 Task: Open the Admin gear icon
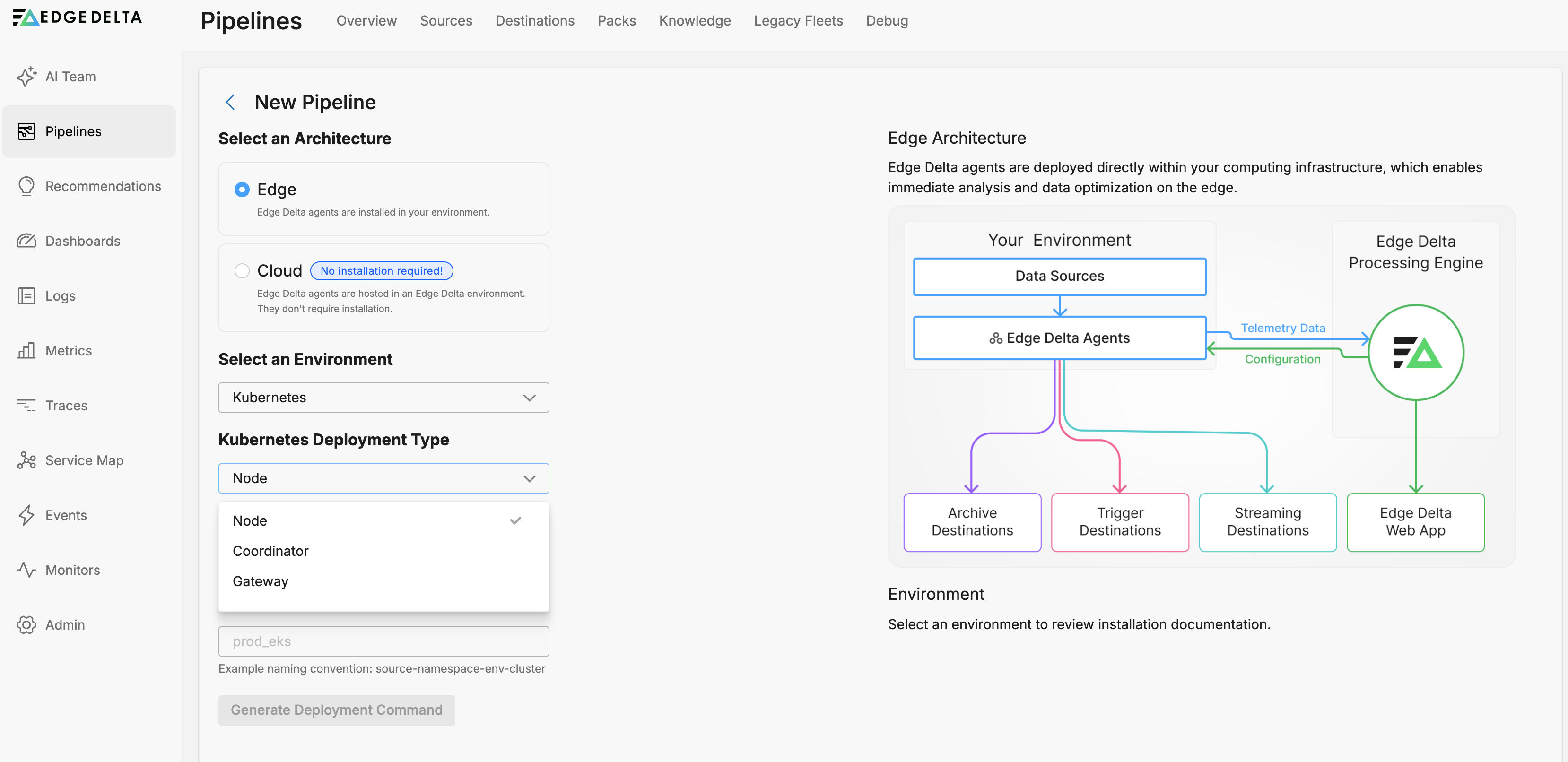[26, 624]
